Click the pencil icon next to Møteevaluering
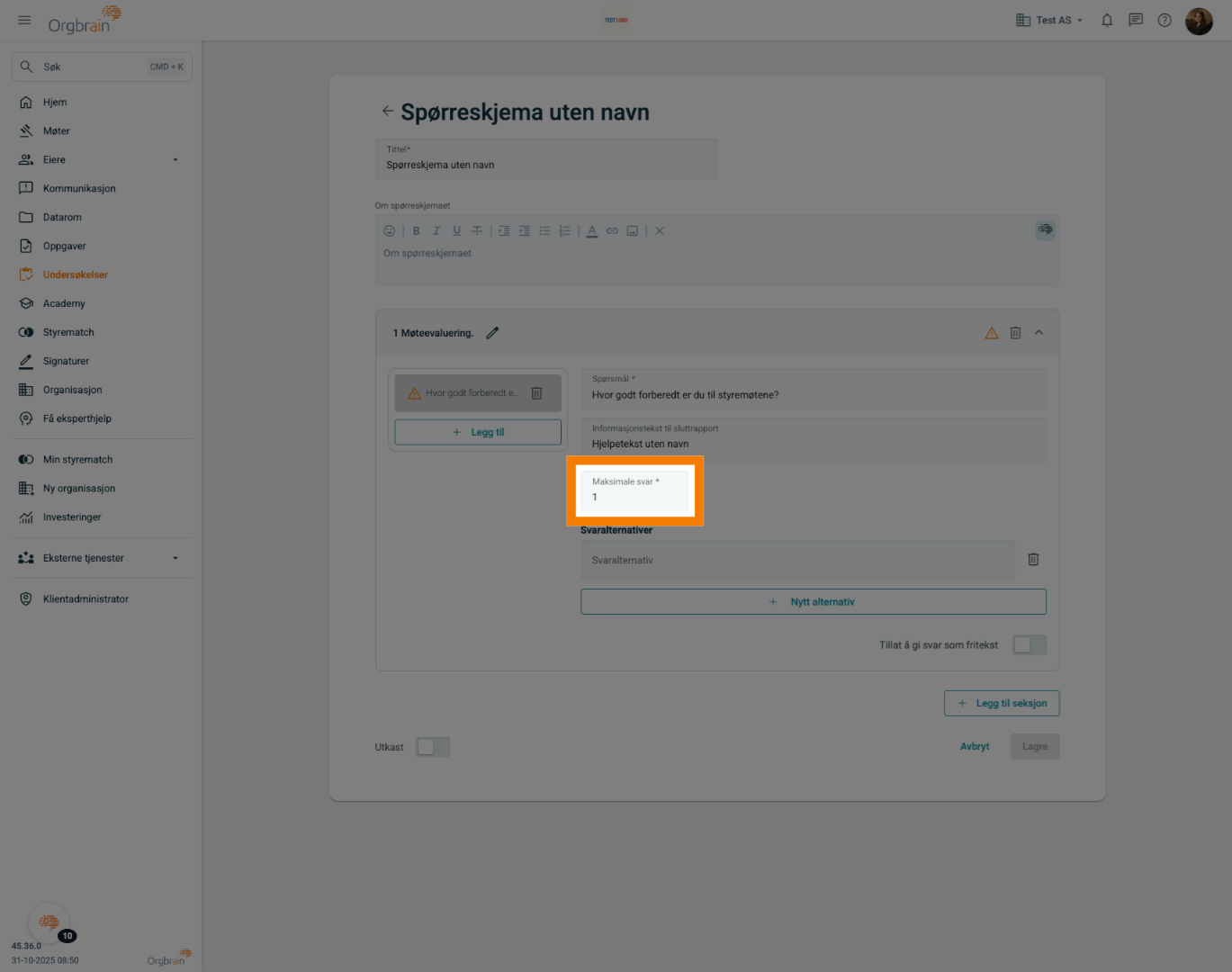This screenshot has height=972, width=1232. pos(492,333)
